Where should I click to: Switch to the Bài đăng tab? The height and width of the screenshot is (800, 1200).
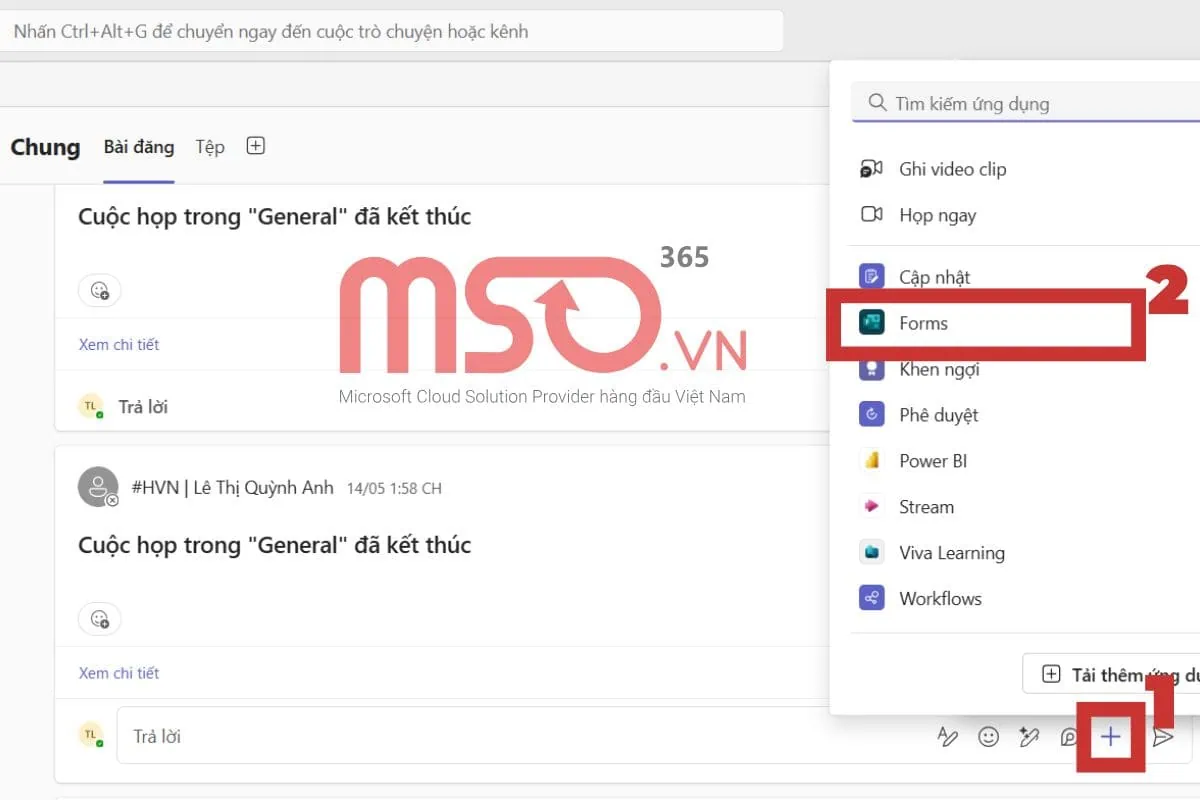(x=139, y=147)
